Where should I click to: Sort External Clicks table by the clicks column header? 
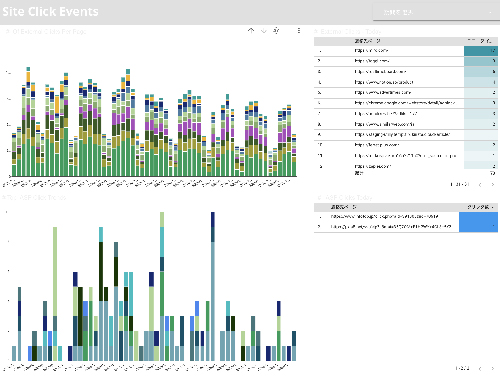[480, 41]
